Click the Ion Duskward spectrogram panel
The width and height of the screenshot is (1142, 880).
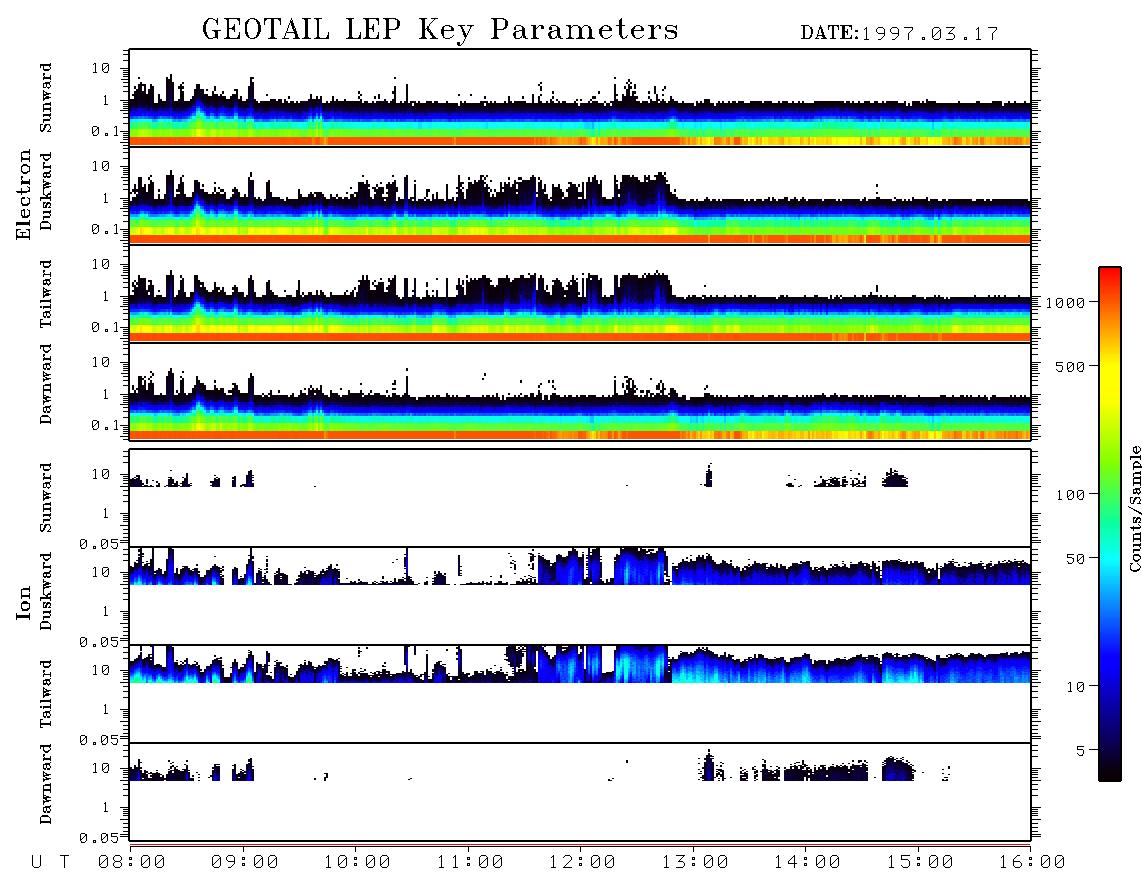580,595
